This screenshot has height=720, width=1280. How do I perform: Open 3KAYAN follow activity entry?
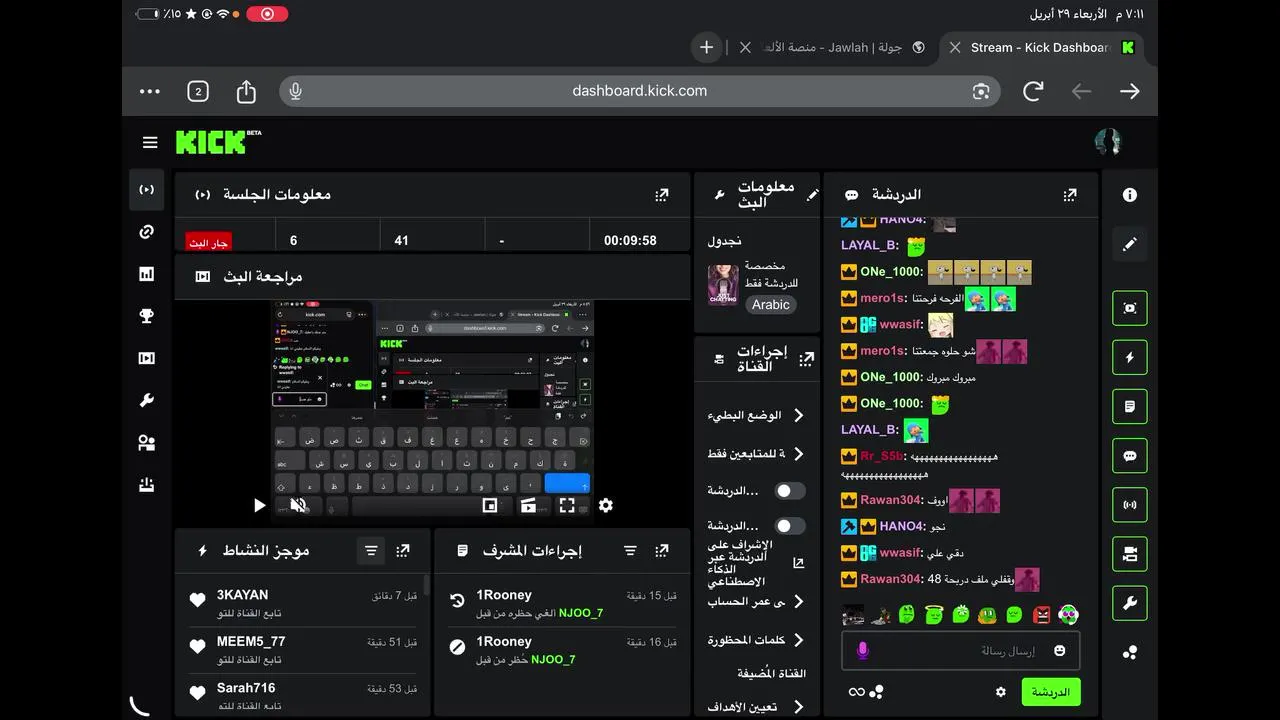[x=305, y=603]
